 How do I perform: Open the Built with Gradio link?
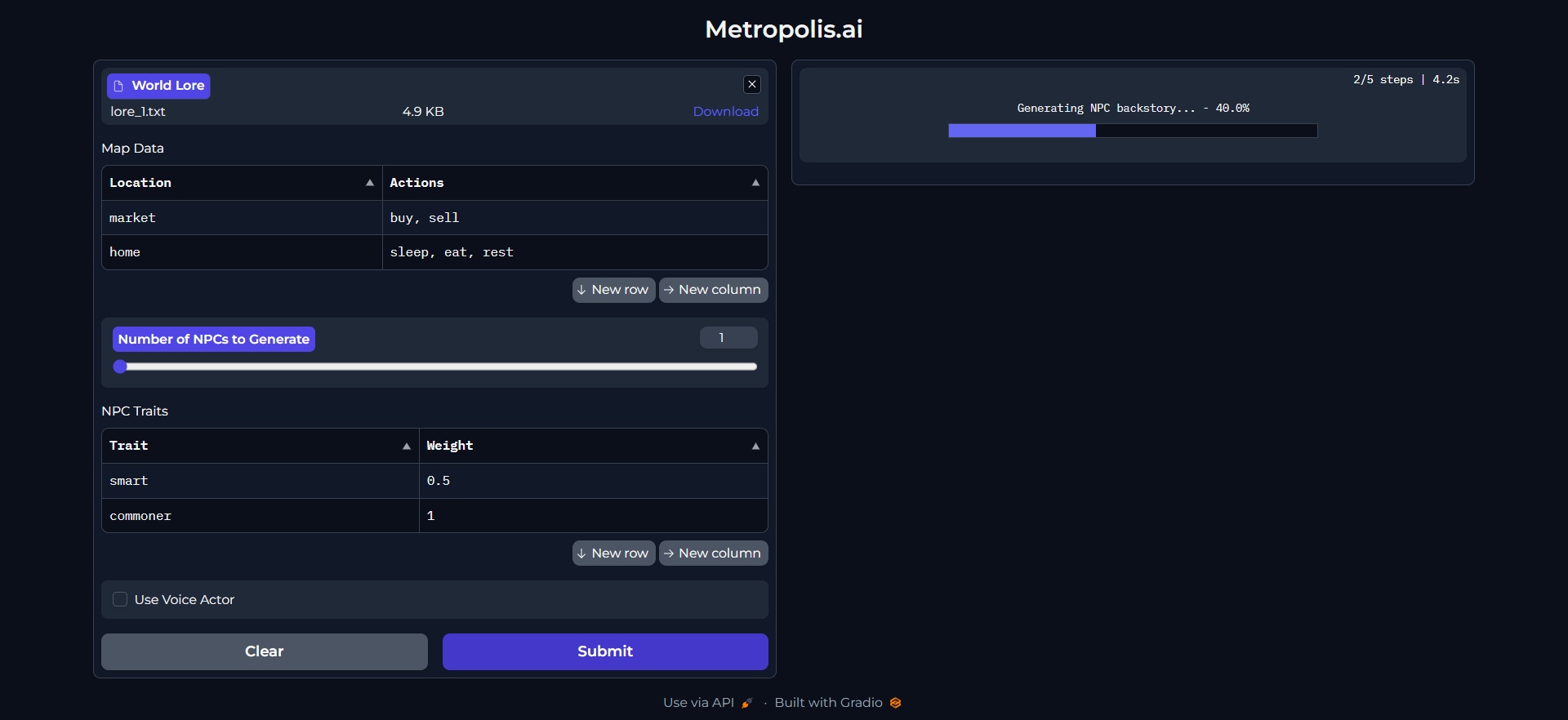[x=837, y=703]
